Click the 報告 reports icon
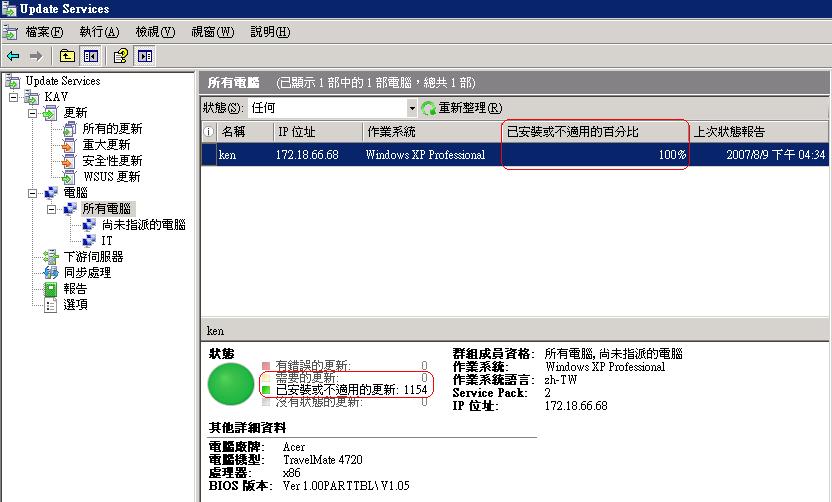Screen dimensions: 832x502 (x=50, y=289)
